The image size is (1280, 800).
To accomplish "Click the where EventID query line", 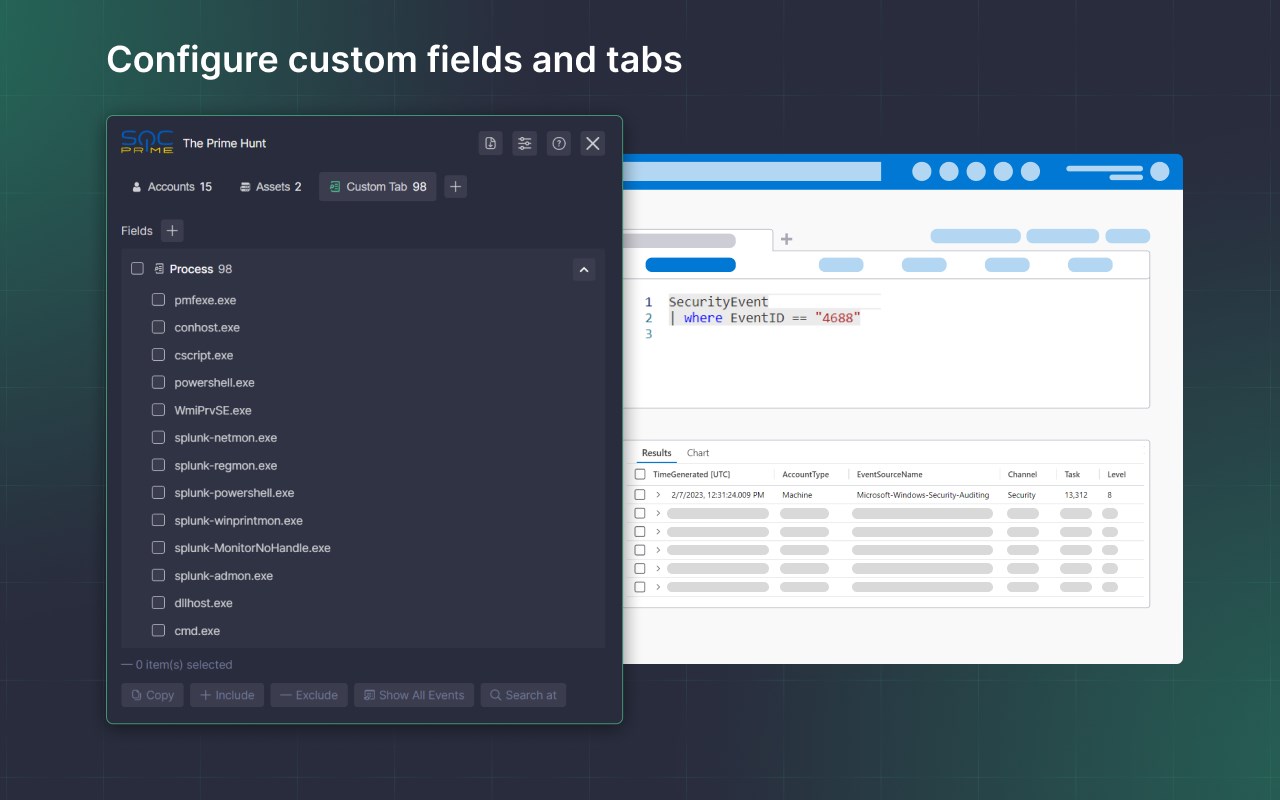I will pos(765,318).
